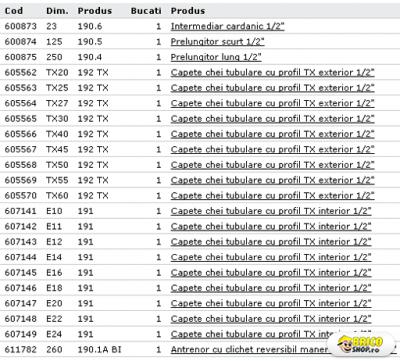
Task: Click the Cod column header
Action: pos(14,11)
